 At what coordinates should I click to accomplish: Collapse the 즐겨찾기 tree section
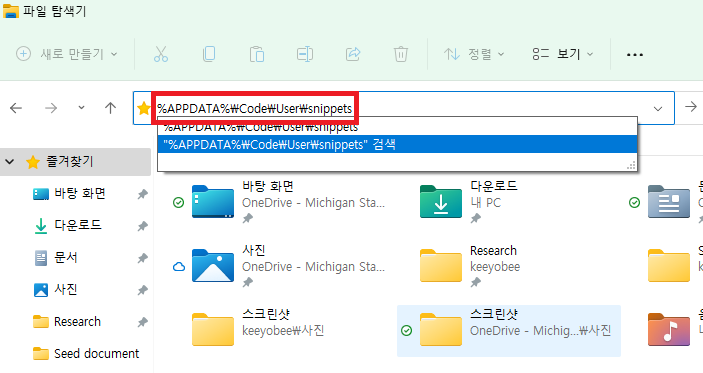[x=10, y=161]
